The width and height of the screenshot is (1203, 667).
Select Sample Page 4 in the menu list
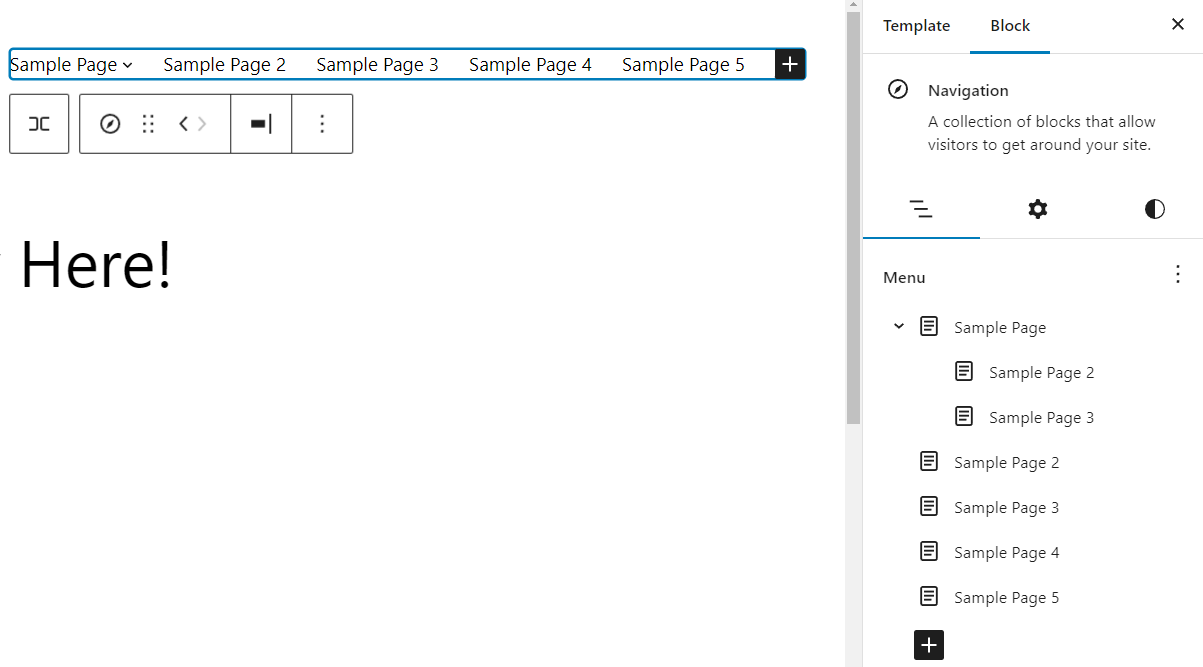point(1007,552)
